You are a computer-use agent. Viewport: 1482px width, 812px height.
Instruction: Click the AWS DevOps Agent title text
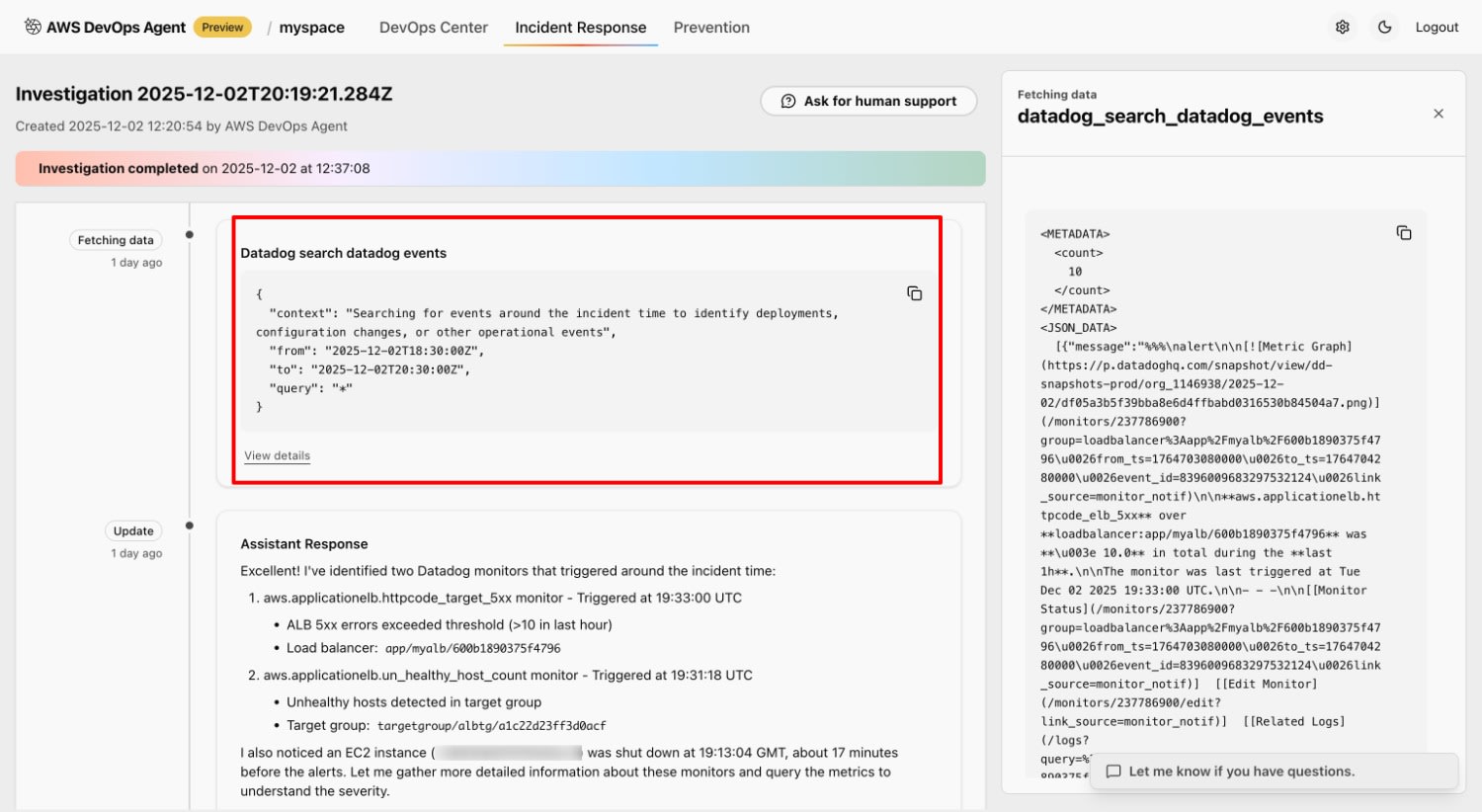(x=116, y=28)
